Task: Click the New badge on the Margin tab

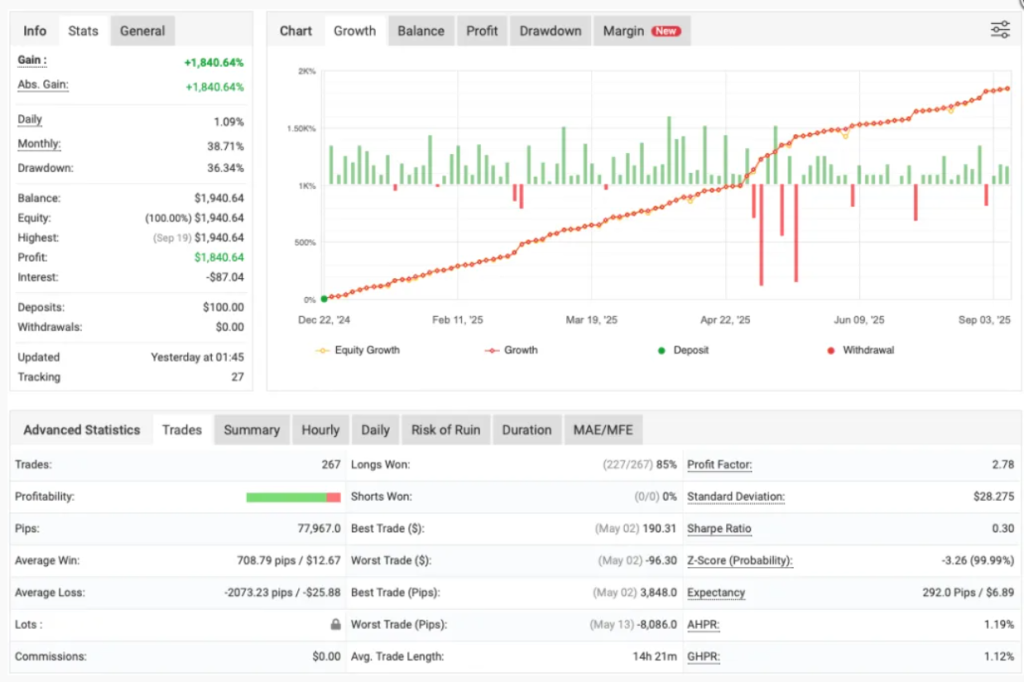Action: click(667, 31)
